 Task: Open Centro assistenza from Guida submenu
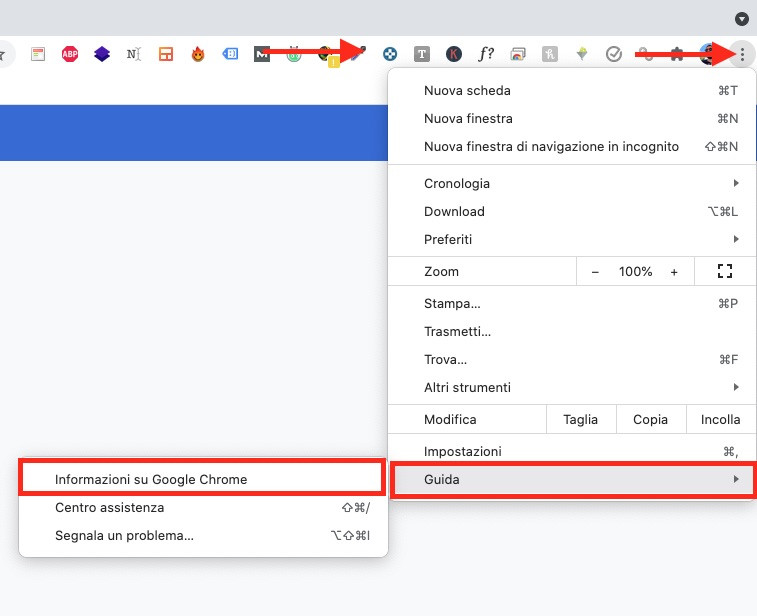(x=203, y=508)
